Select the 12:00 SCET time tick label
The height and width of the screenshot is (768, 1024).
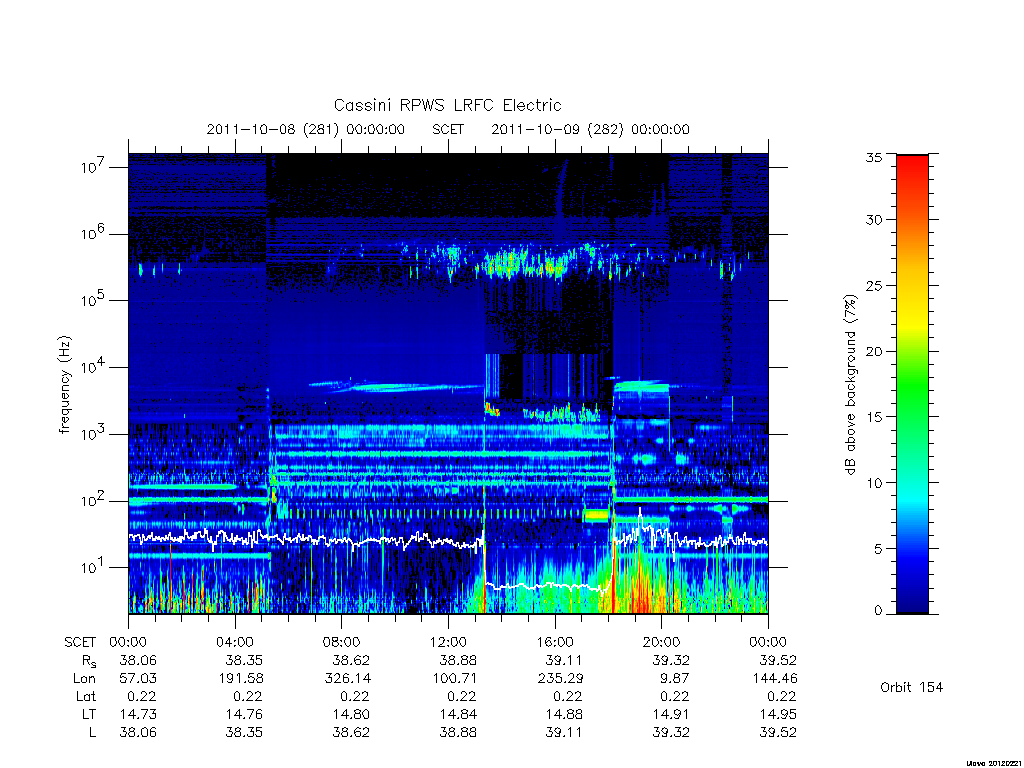click(448, 642)
